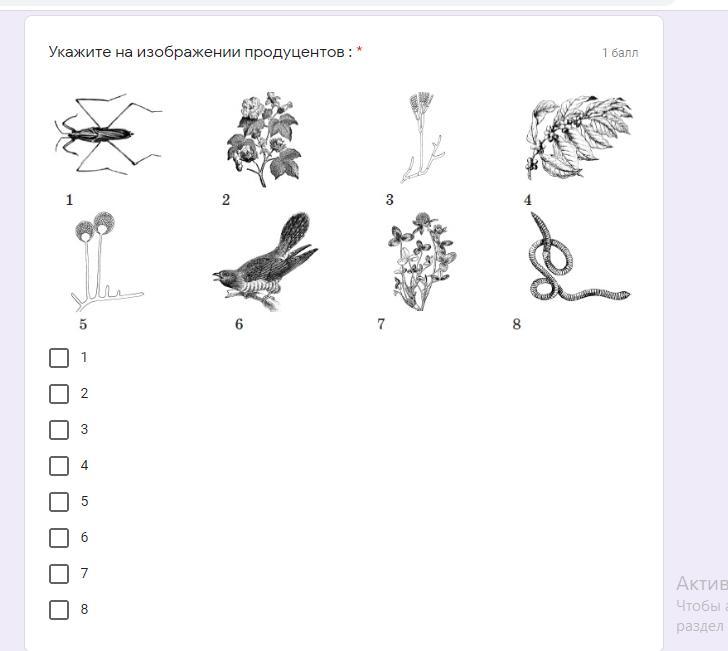This screenshot has width=728, height=651.
Task: Check the checkbox for option 1
Action: click(x=59, y=358)
